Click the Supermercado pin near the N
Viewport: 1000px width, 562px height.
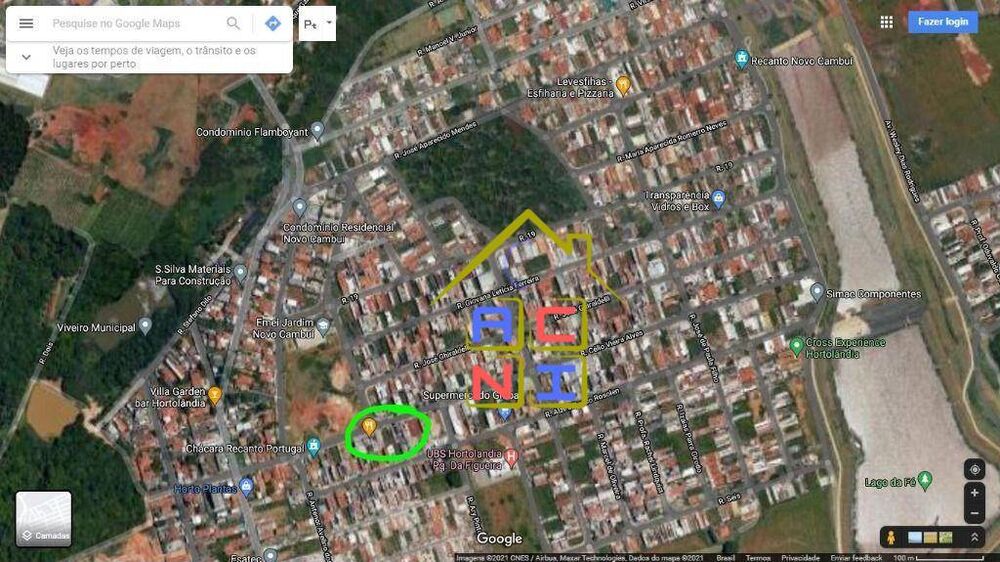(504, 413)
